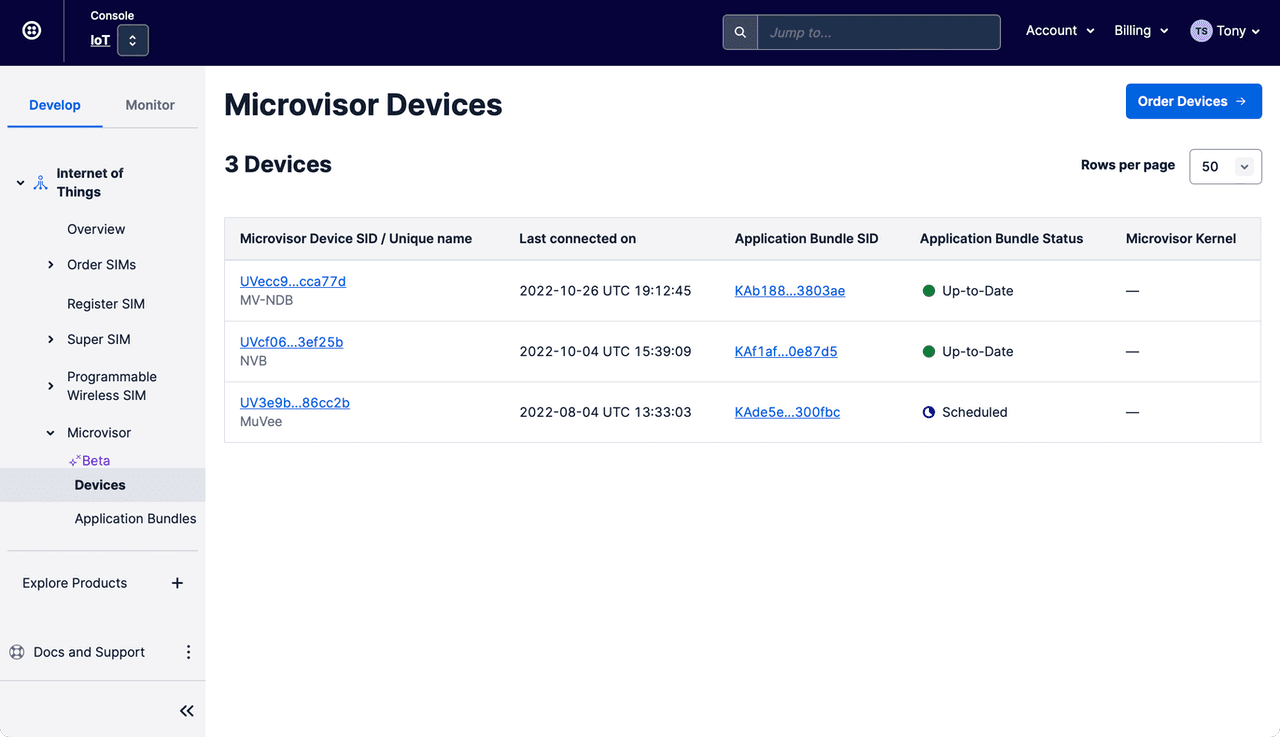
Task: Click the search magnifier in the Jump to bar
Action: pyautogui.click(x=739, y=31)
